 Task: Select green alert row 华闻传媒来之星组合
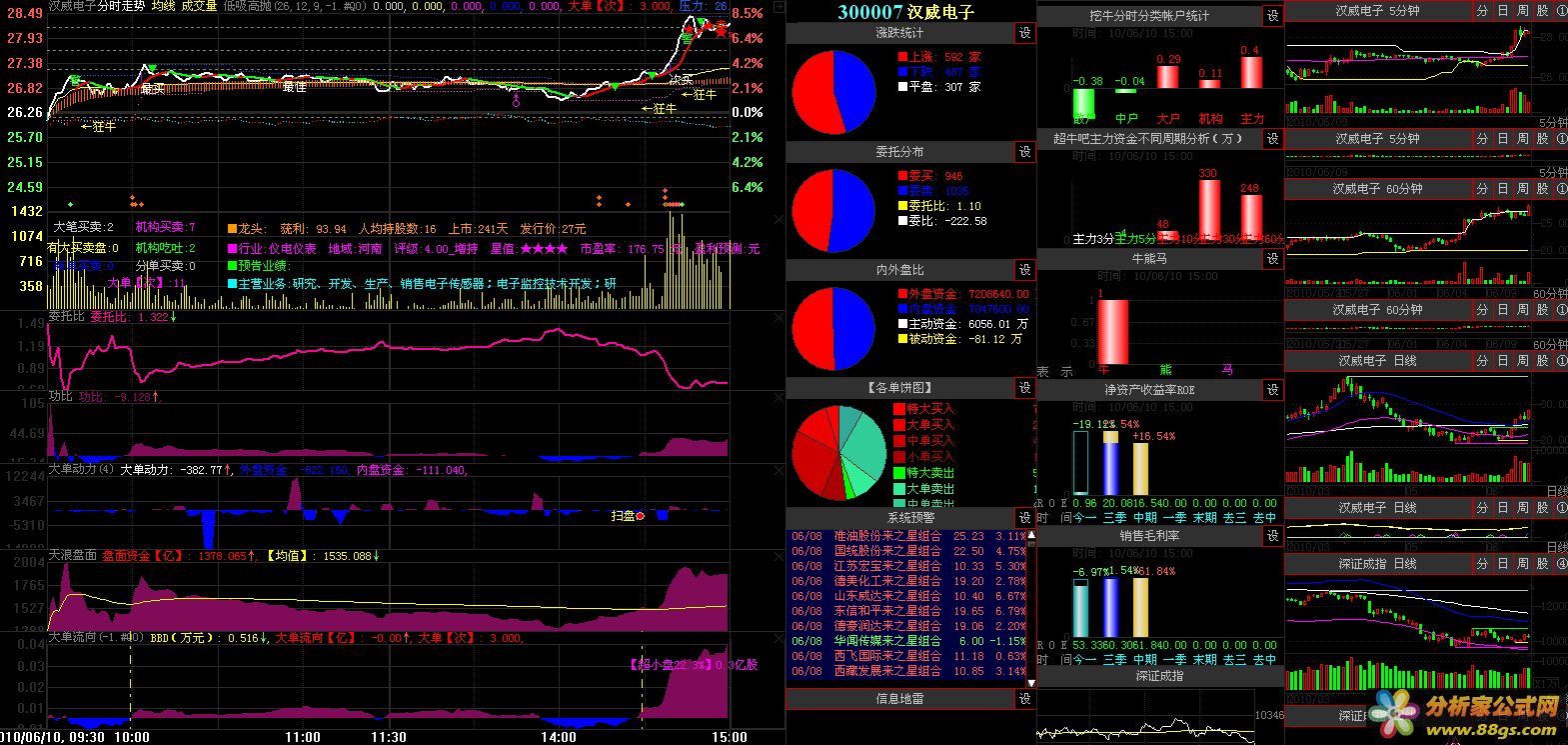pyautogui.click(x=909, y=641)
